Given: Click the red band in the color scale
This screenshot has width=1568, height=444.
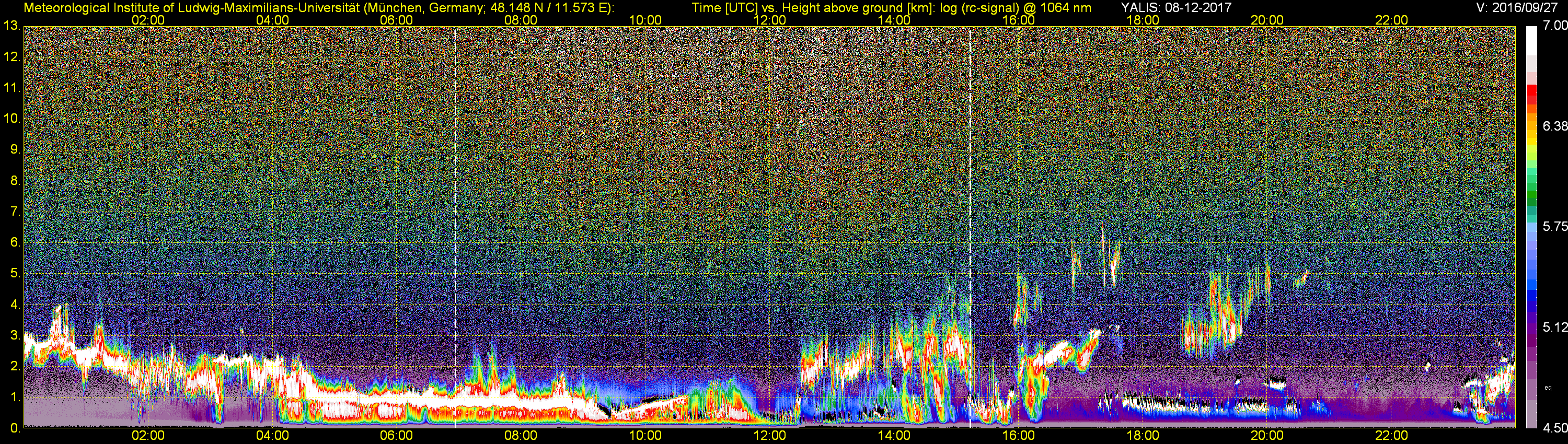Looking at the screenshot, I should [1531, 97].
